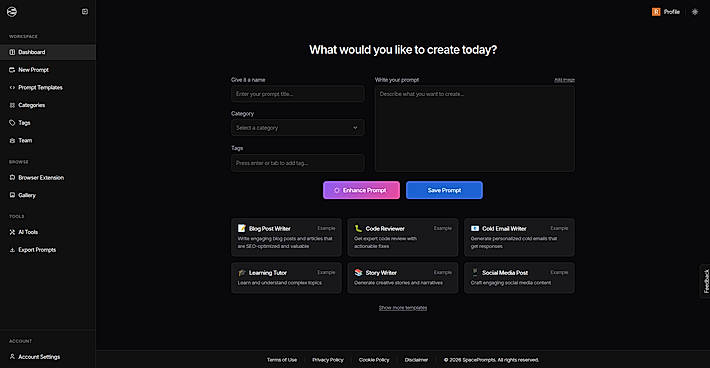Click the Learning Tutor graduation cap icon
710x368 pixels.
(242, 272)
